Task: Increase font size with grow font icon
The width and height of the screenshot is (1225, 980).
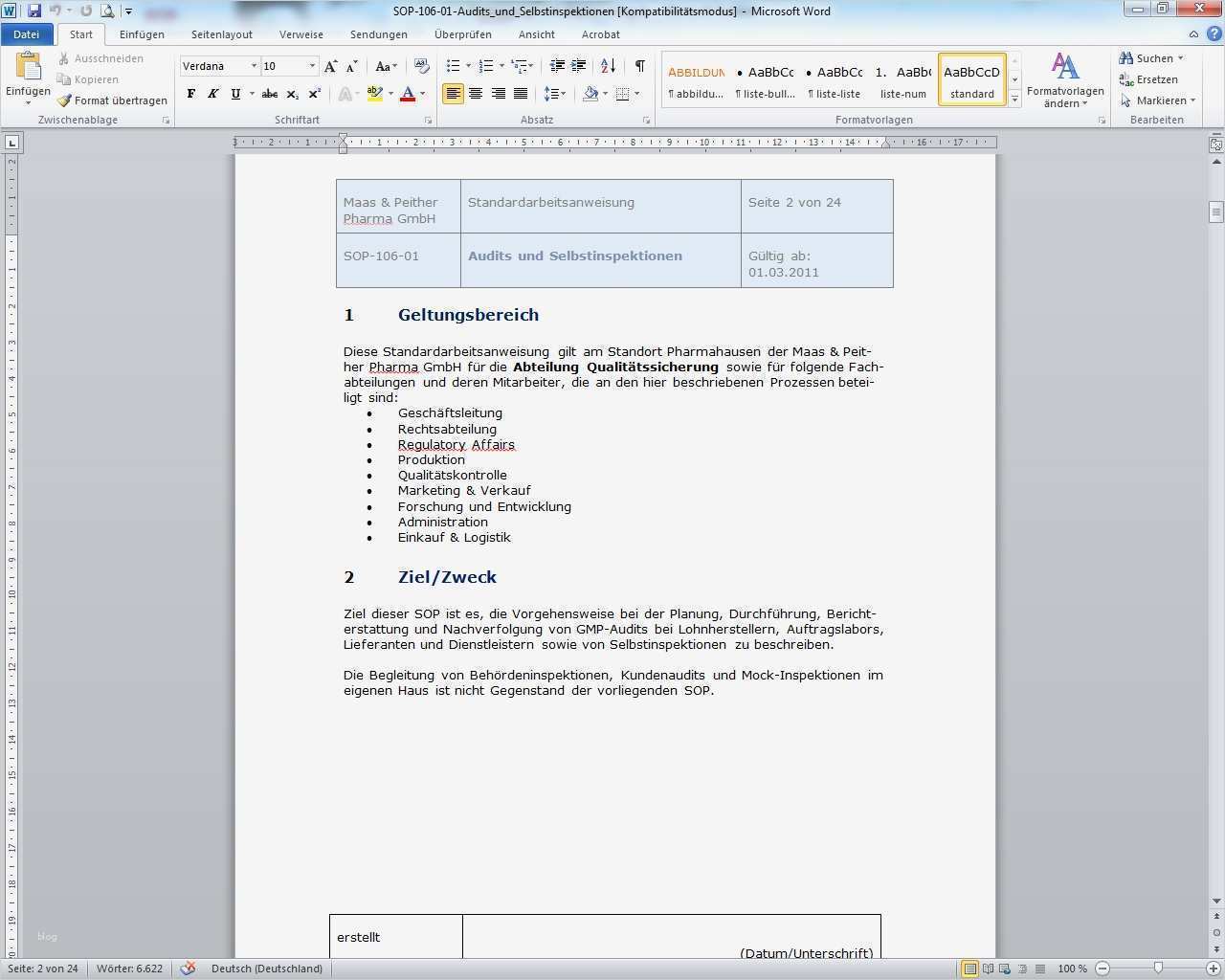Action: [x=330, y=66]
